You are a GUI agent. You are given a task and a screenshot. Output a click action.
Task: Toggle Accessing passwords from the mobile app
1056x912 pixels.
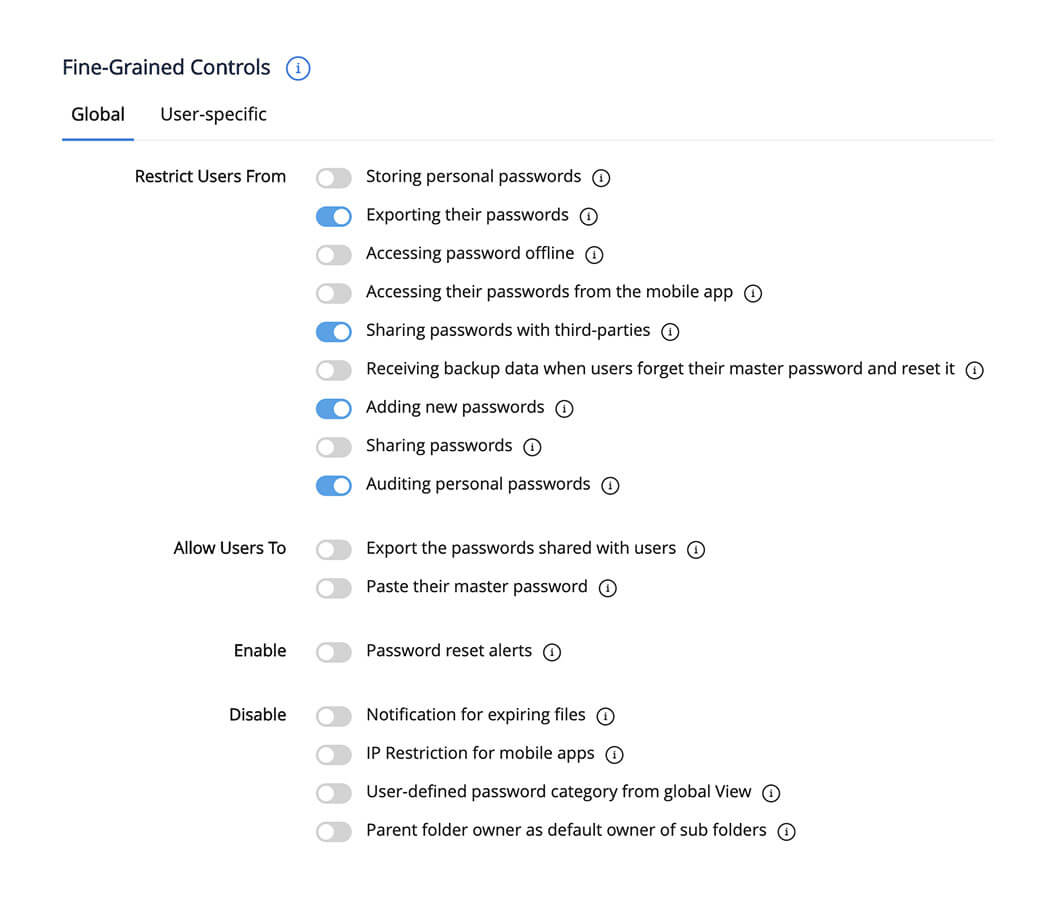click(x=334, y=293)
